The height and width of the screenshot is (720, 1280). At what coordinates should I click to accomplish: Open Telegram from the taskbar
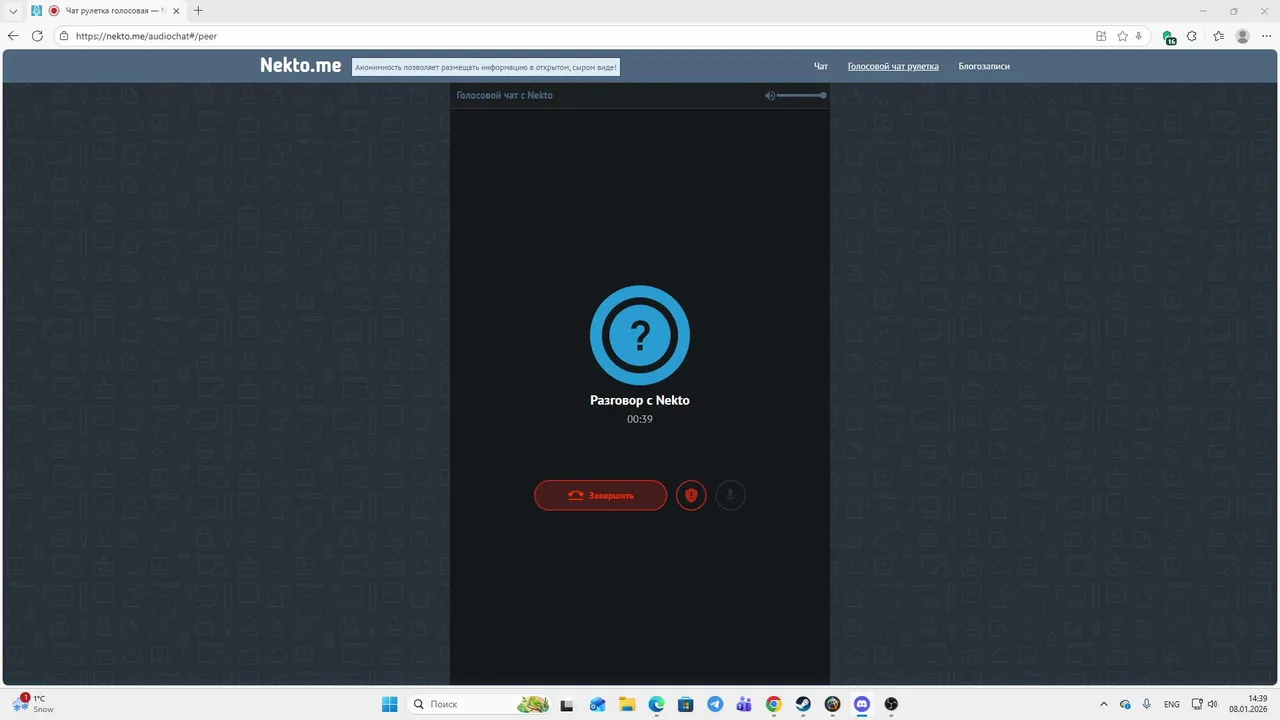(x=715, y=704)
